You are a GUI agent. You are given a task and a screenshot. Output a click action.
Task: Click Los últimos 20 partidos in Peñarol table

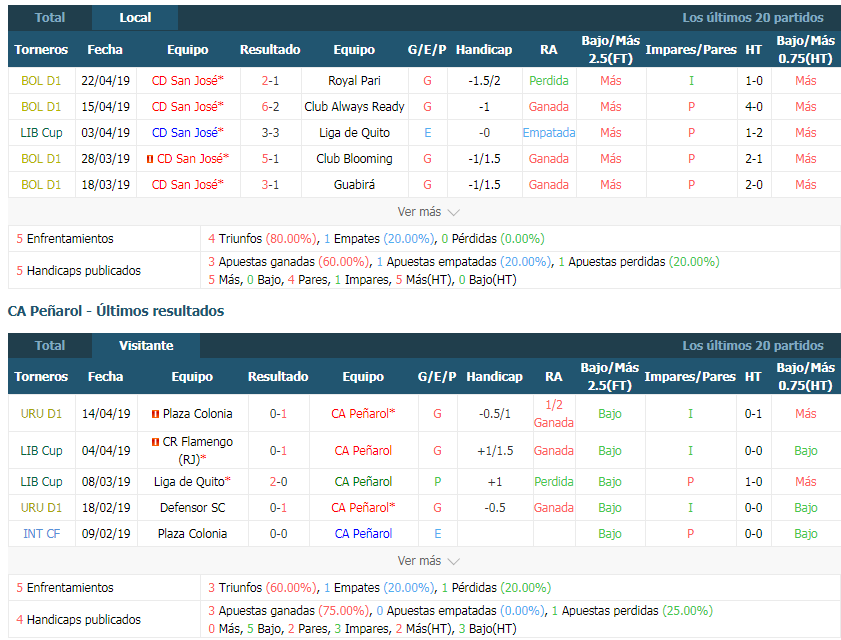(x=753, y=345)
